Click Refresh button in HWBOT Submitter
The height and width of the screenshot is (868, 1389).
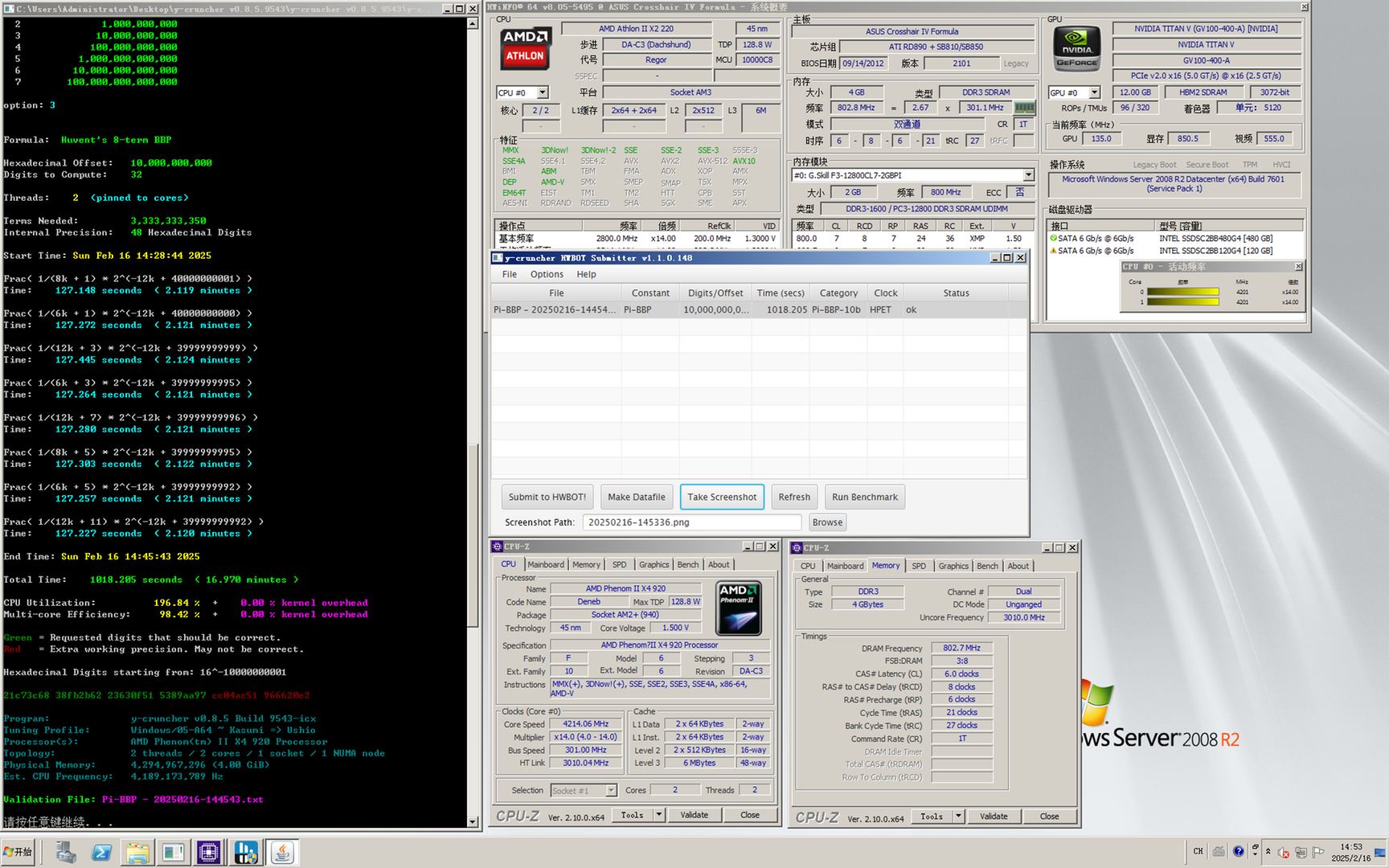pos(794,497)
